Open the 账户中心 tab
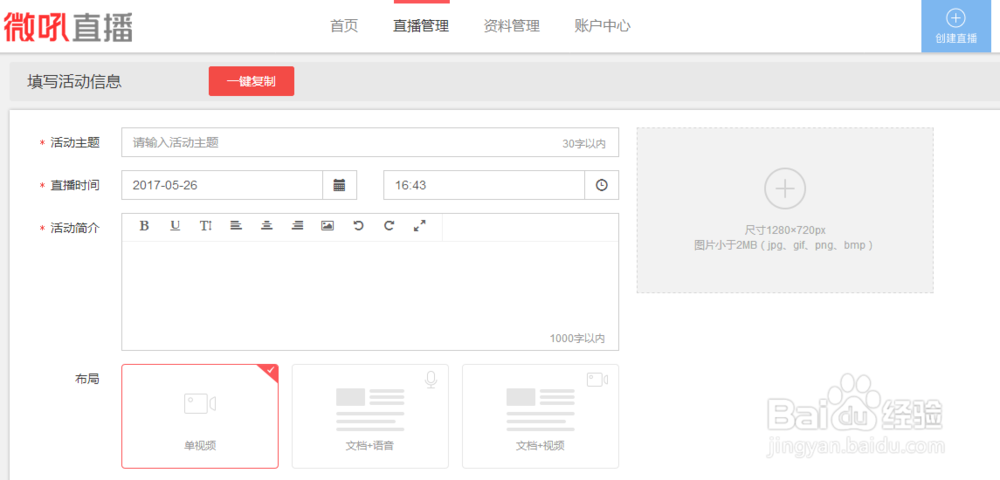 [602, 26]
